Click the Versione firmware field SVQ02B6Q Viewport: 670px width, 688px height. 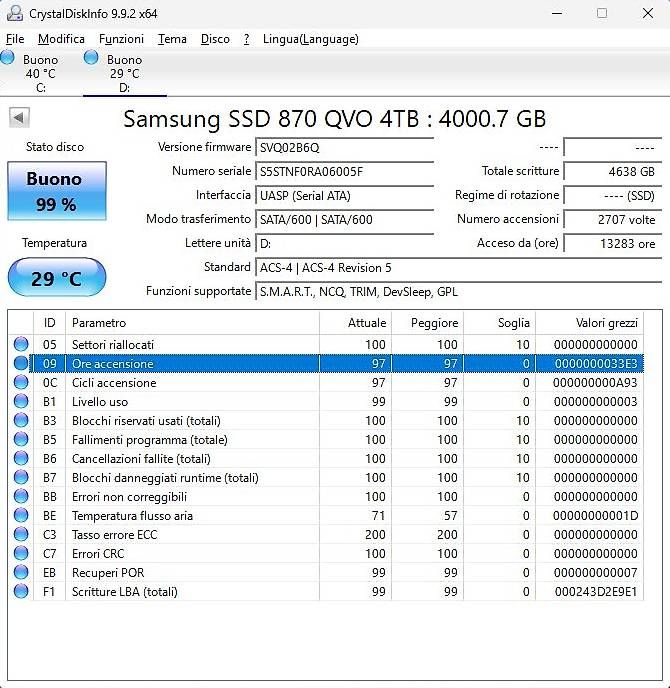(344, 147)
